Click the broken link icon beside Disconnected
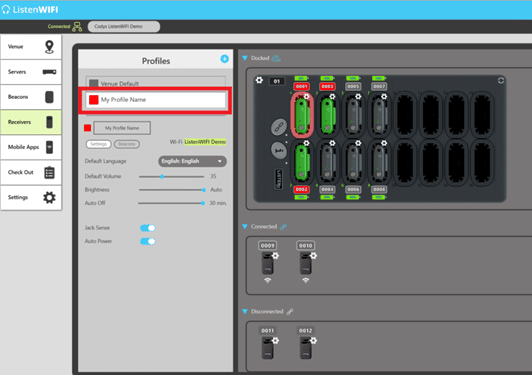Viewport: 532px width, 375px height. pos(290,312)
